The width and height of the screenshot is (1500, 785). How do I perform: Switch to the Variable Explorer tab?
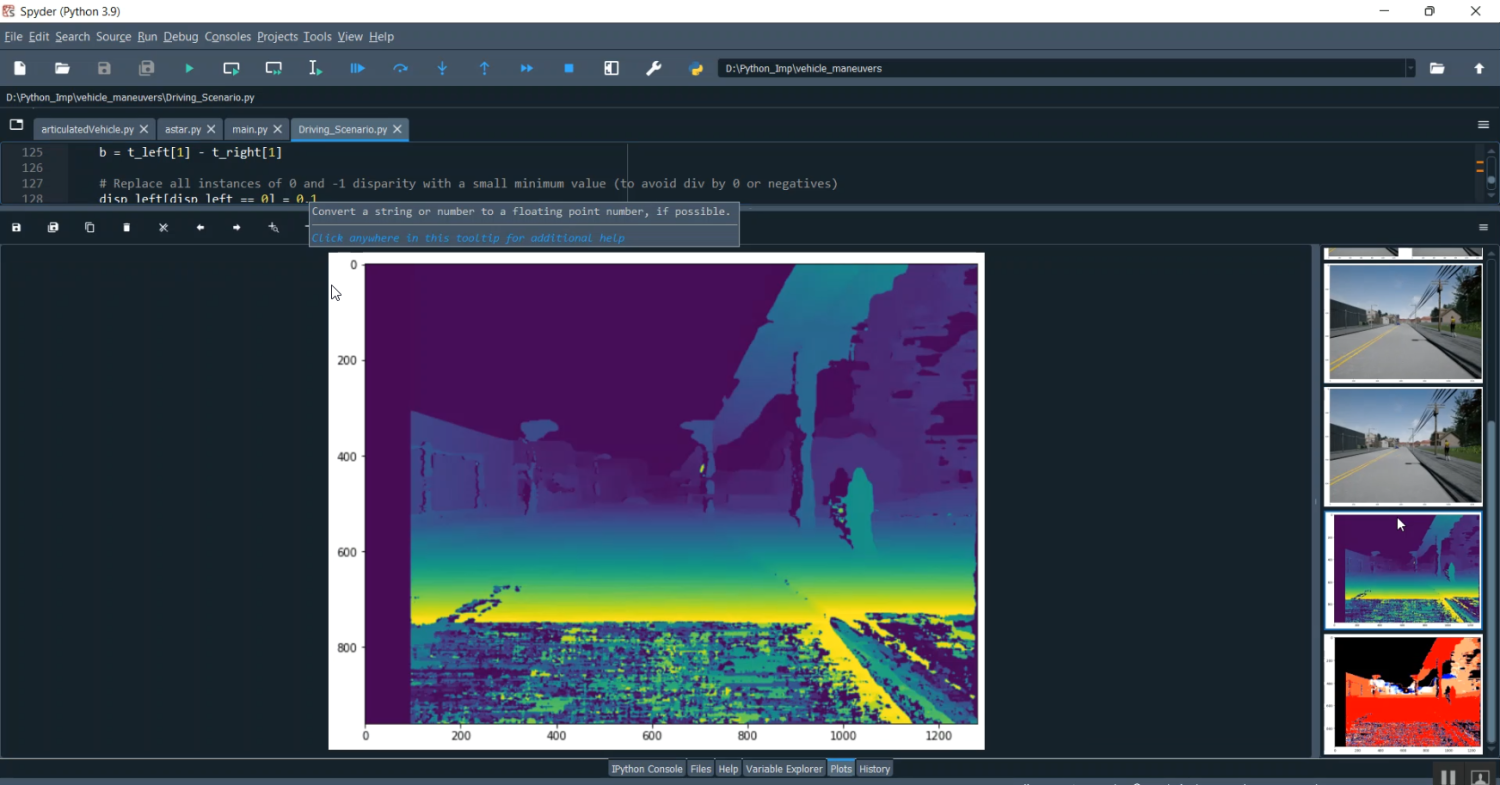[783, 769]
